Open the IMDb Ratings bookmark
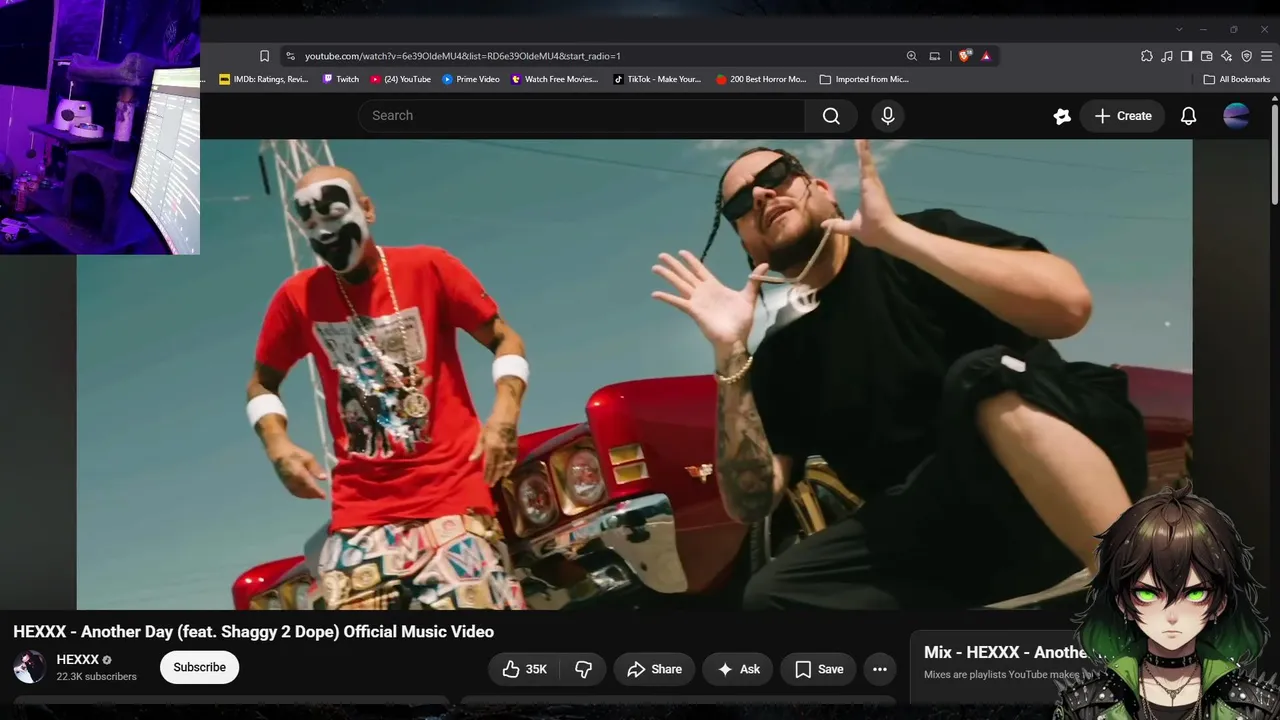The image size is (1280, 720). point(264,79)
